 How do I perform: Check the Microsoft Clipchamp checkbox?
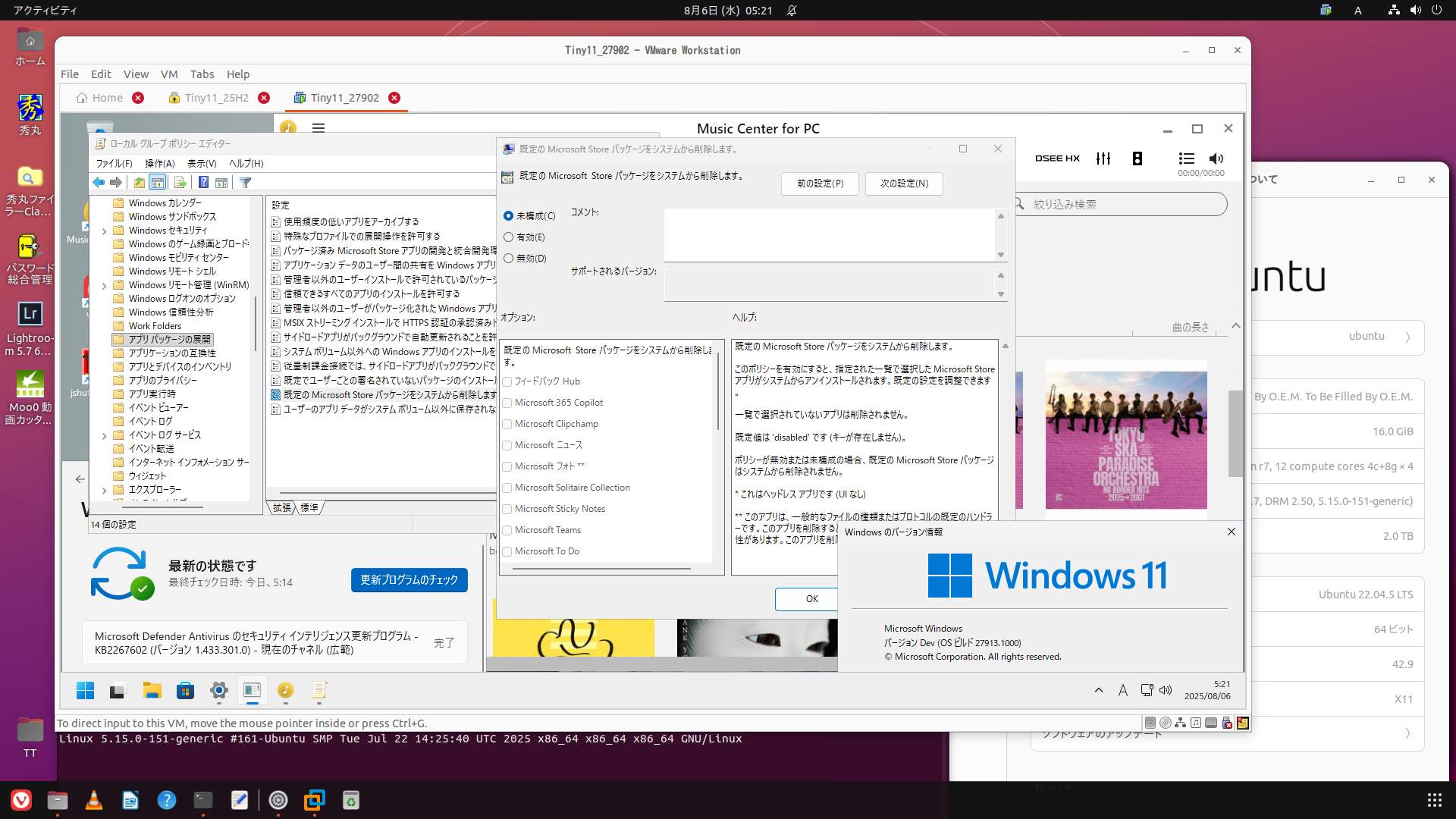(x=507, y=424)
